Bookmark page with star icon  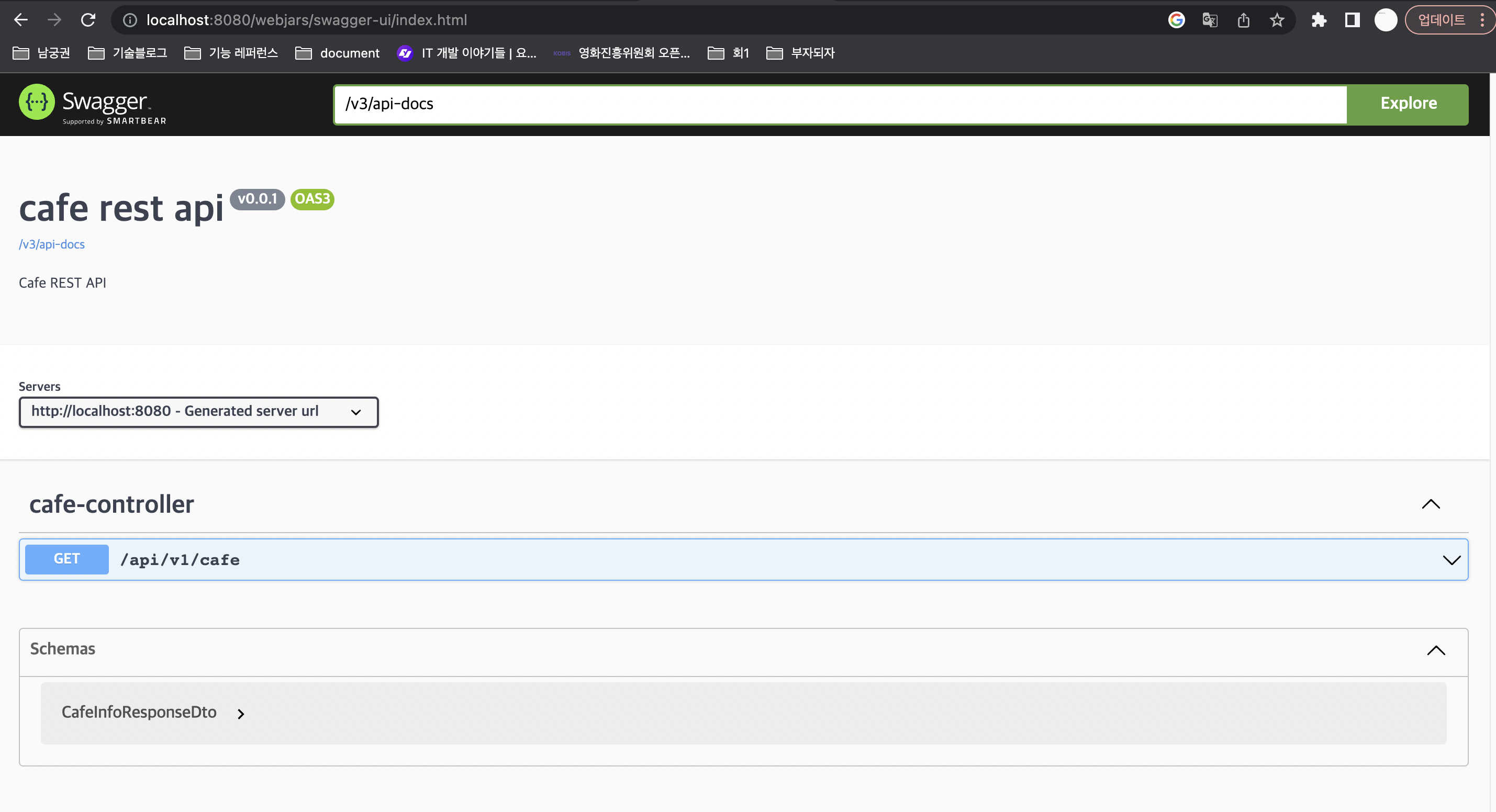click(x=1277, y=20)
